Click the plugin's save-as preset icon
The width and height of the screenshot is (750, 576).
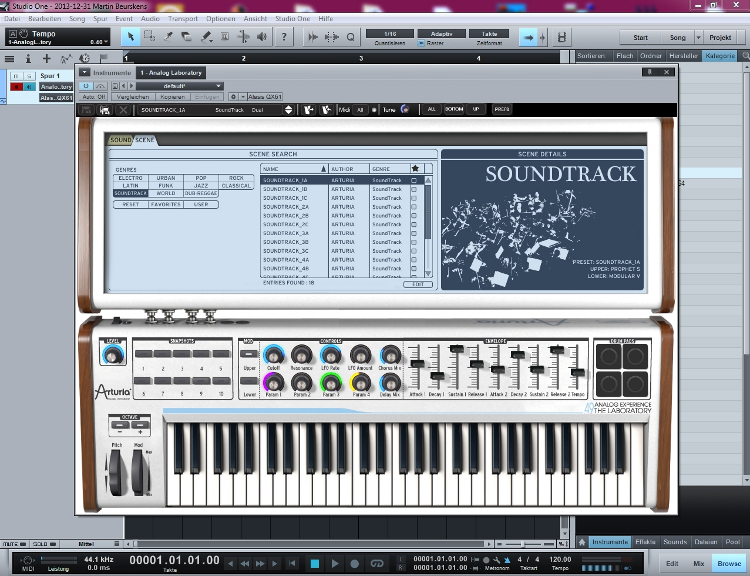click(x=105, y=110)
